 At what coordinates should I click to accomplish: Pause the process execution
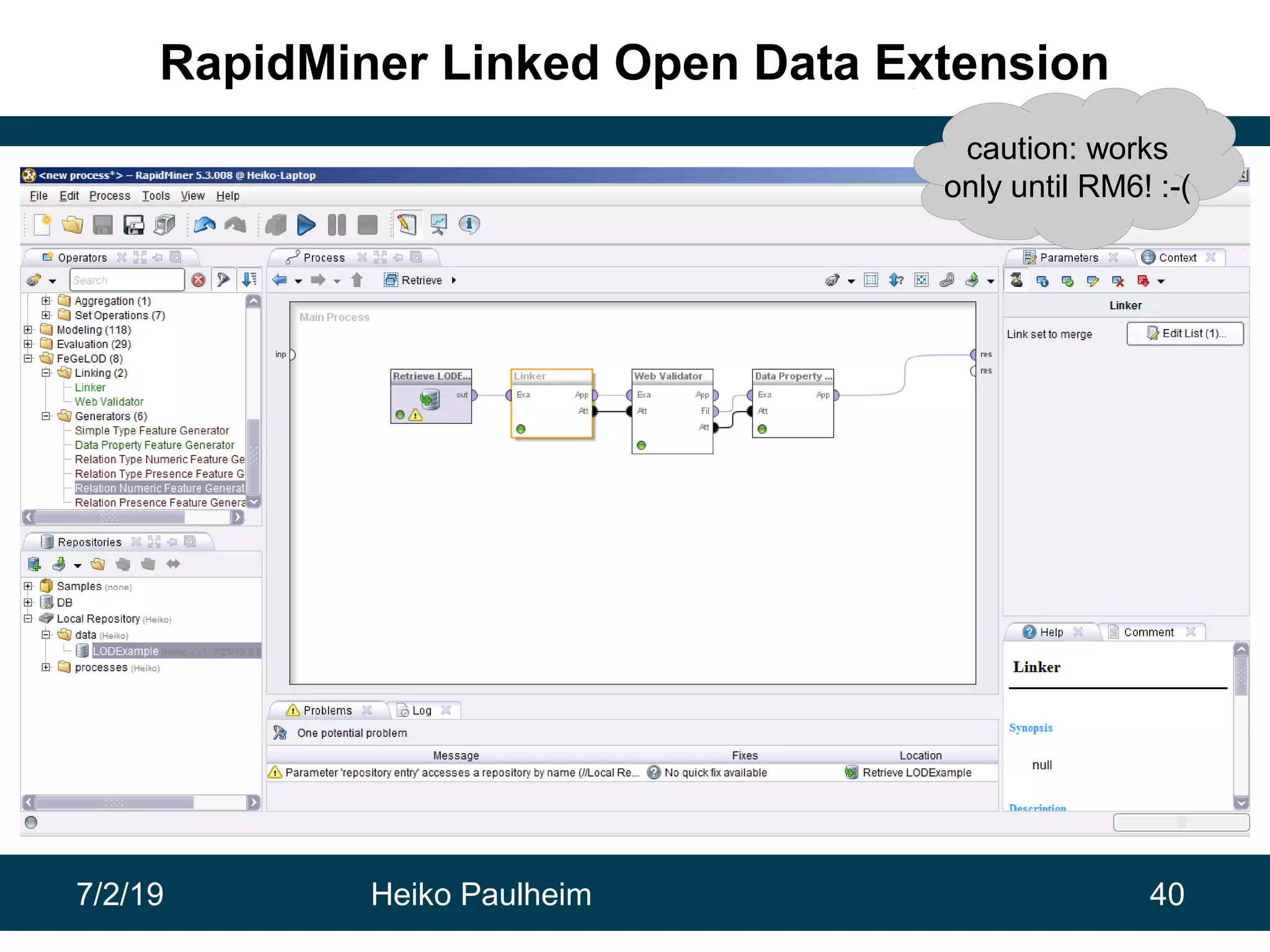(x=337, y=224)
